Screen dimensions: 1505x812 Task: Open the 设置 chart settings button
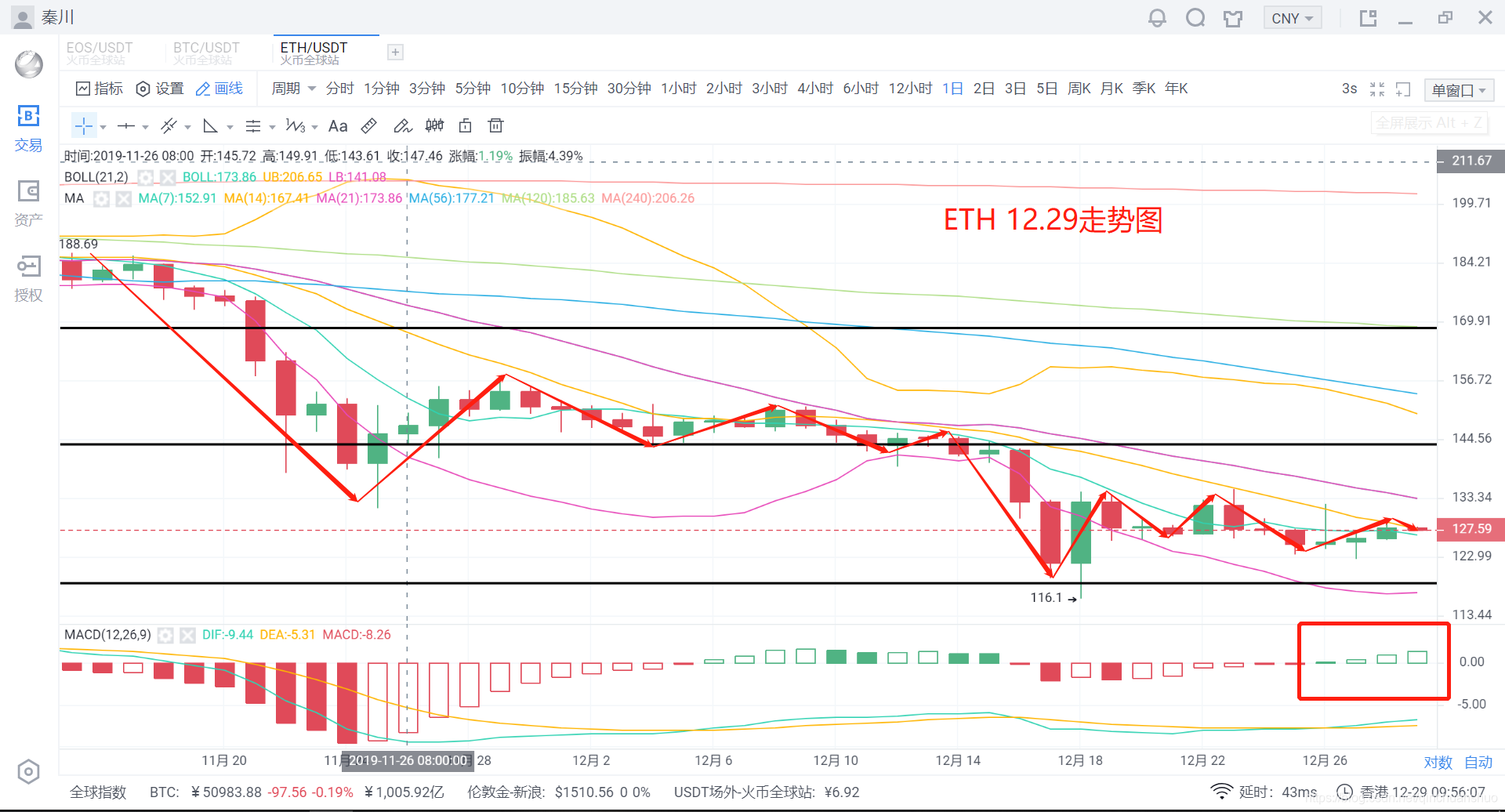(x=160, y=89)
